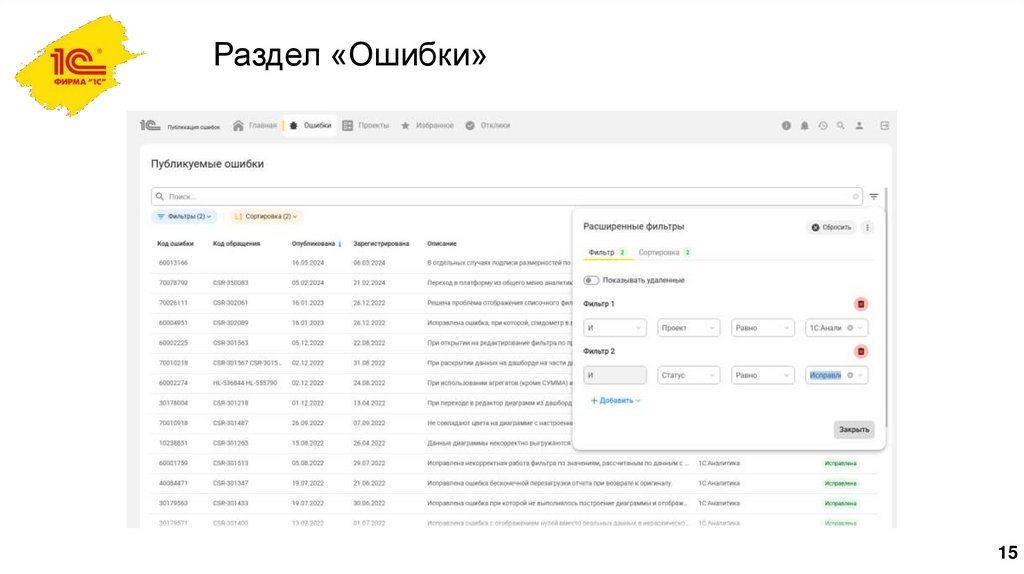Click request code CSR-301487
Image resolution: width=1024 pixels, height=574 pixels.
click(x=231, y=423)
